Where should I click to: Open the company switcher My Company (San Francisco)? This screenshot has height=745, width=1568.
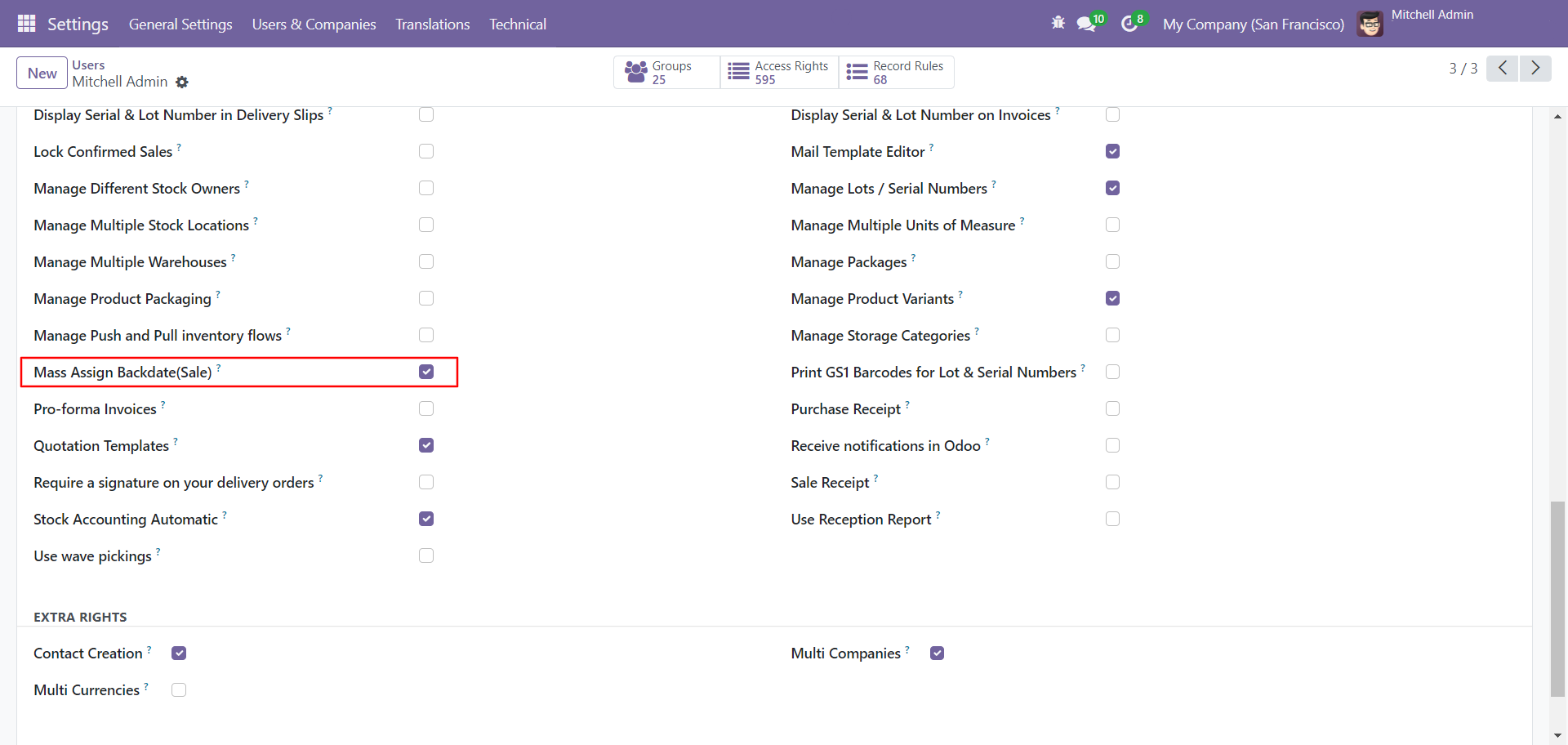(x=1254, y=24)
